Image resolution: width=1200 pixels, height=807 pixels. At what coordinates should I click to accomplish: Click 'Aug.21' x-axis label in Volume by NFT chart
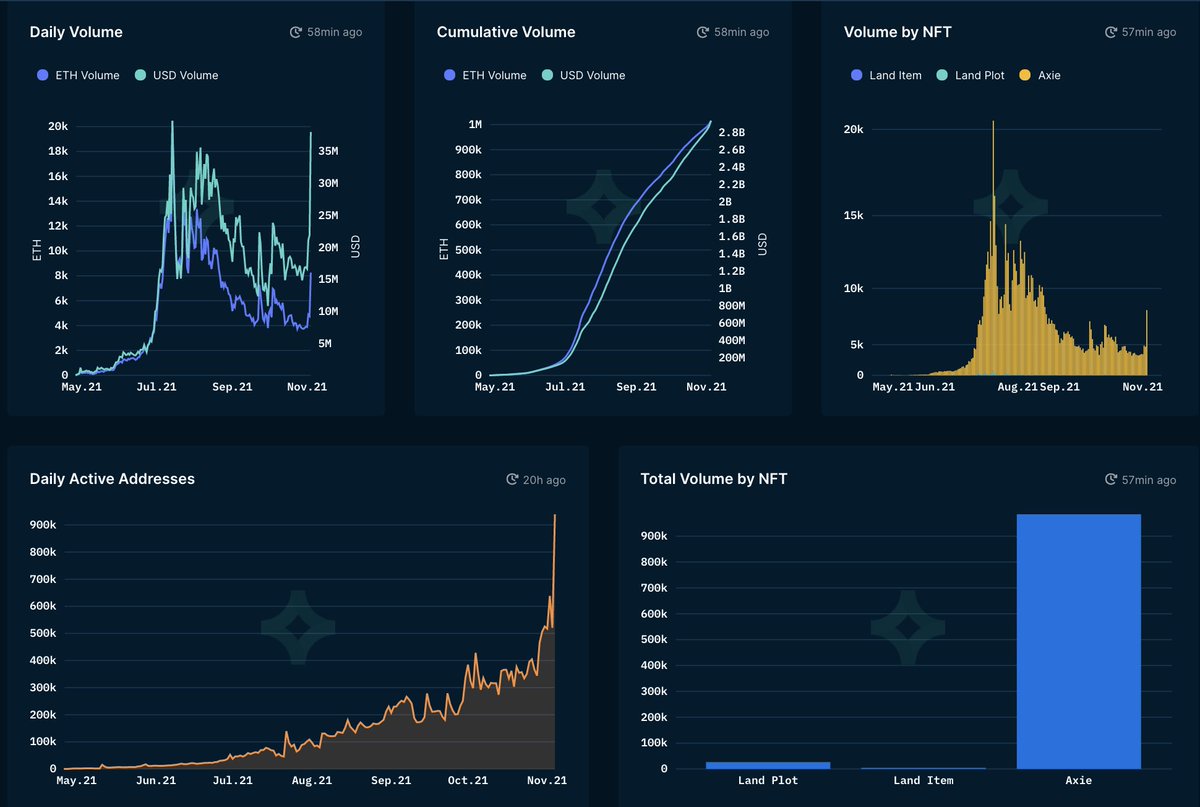tap(1017, 386)
